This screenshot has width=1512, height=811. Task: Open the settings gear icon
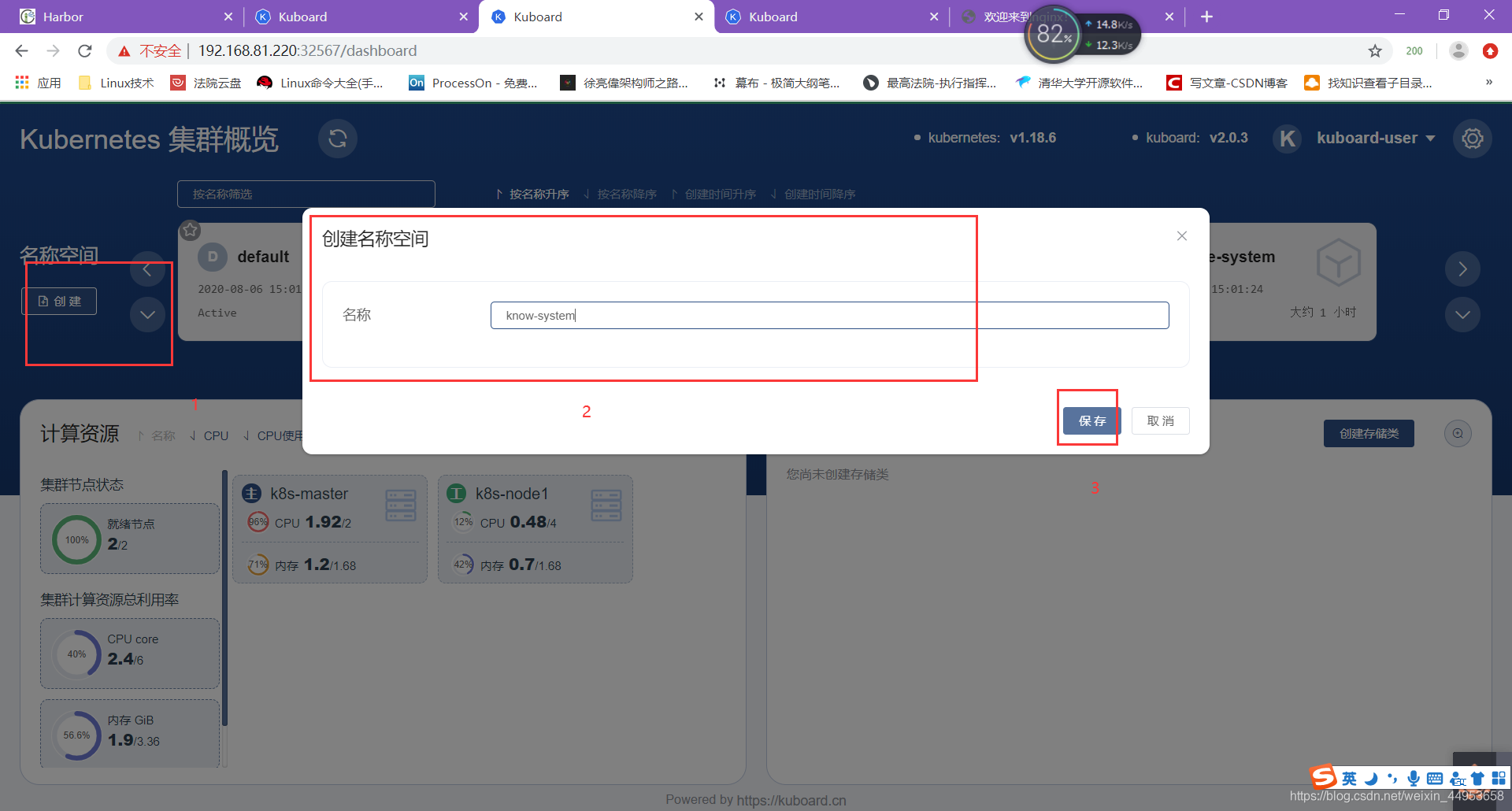coord(1473,139)
